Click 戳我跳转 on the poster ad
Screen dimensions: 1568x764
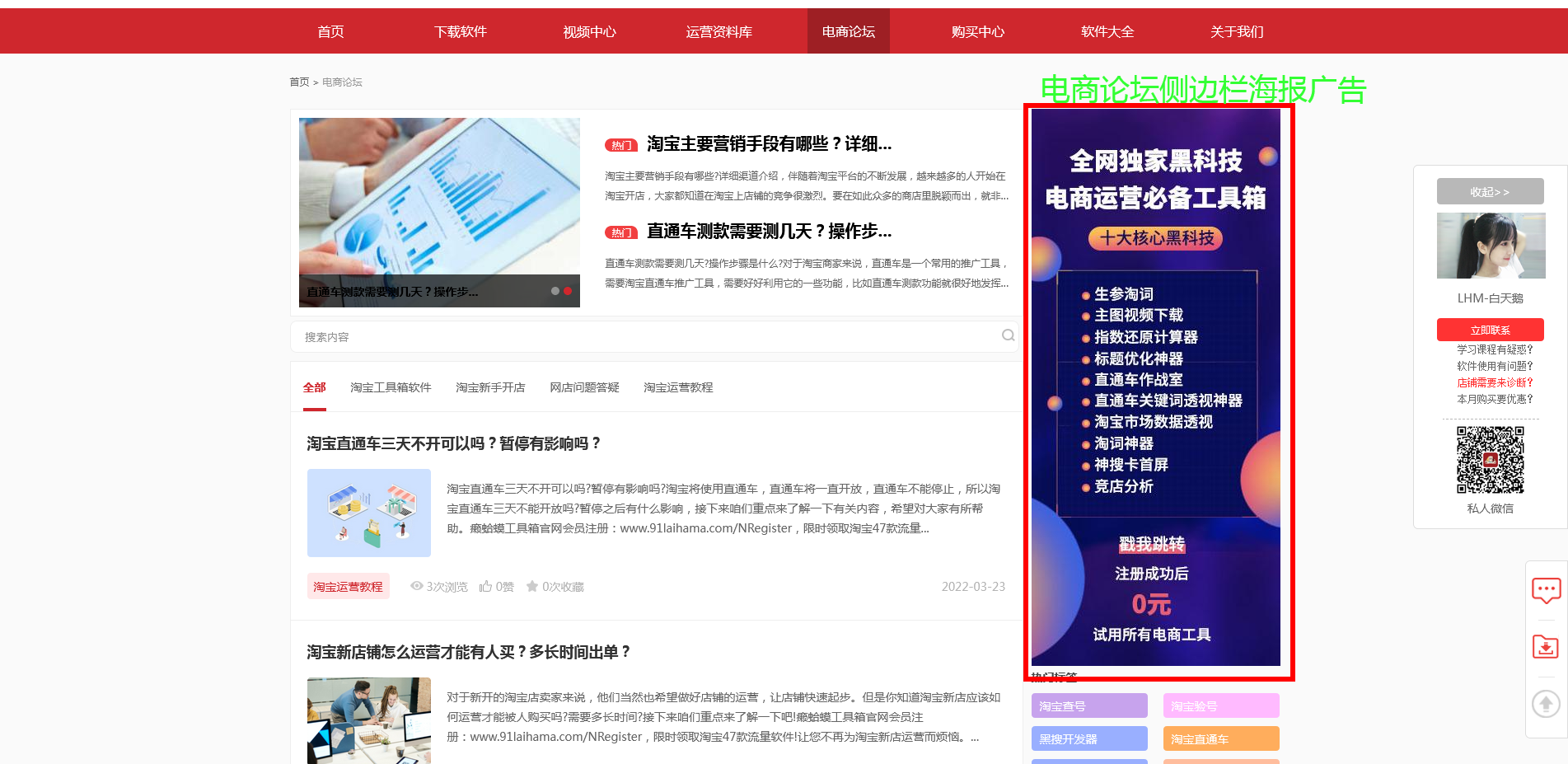(x=1151, y=544)
